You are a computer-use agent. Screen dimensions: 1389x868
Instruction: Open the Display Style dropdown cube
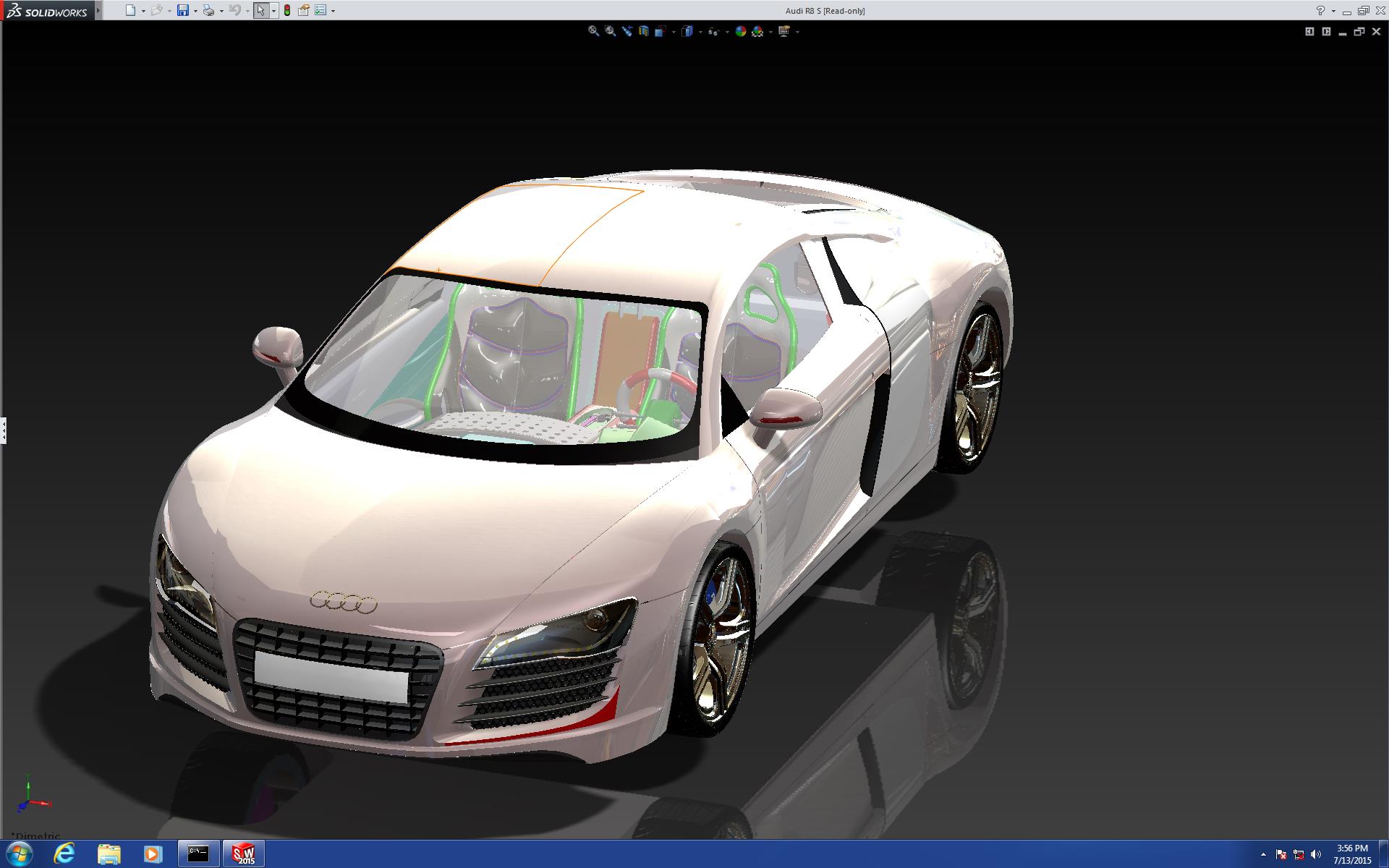687,31
